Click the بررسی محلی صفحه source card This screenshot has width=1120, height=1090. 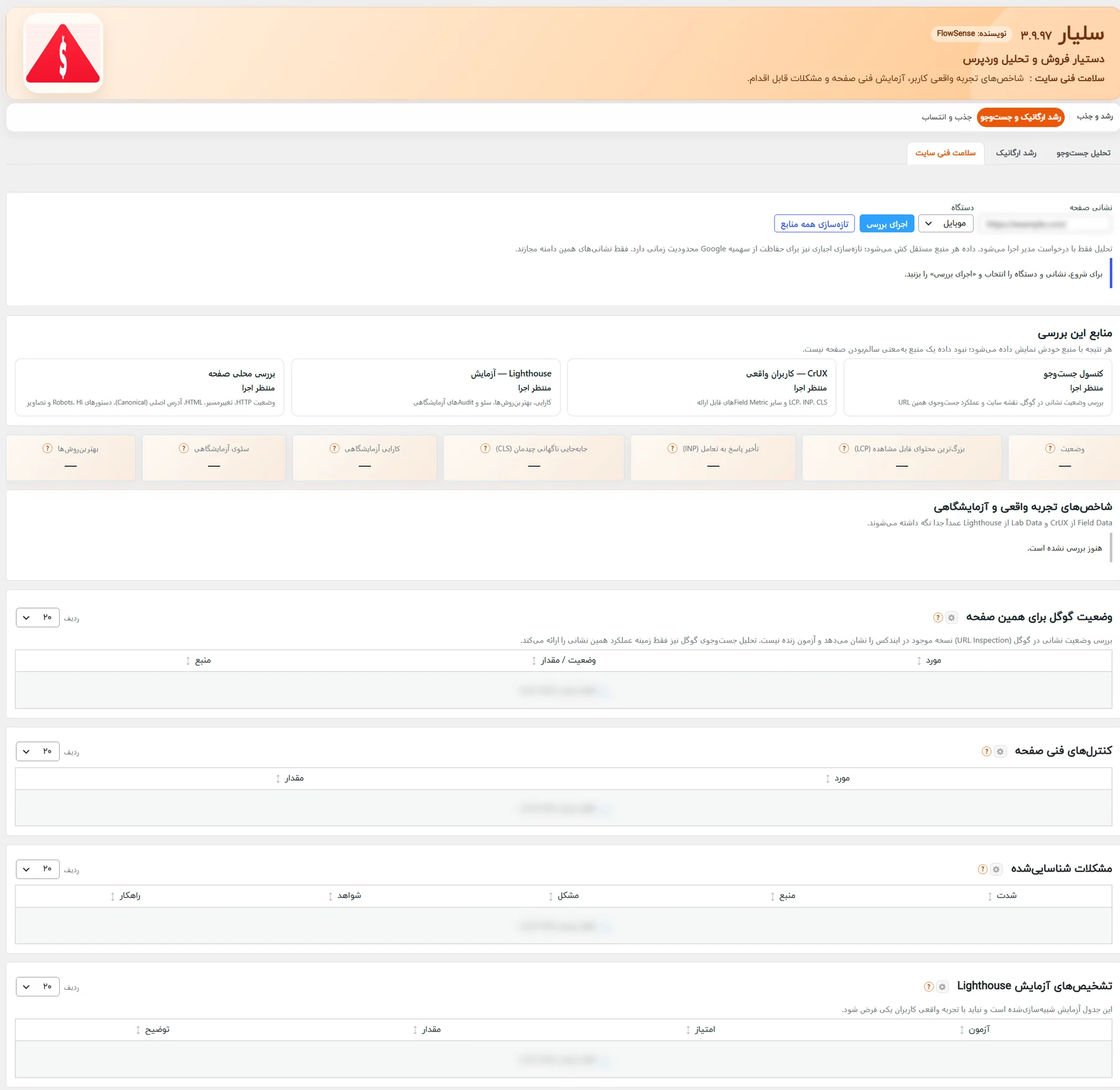pyautogui.click(x=149, y=387)
